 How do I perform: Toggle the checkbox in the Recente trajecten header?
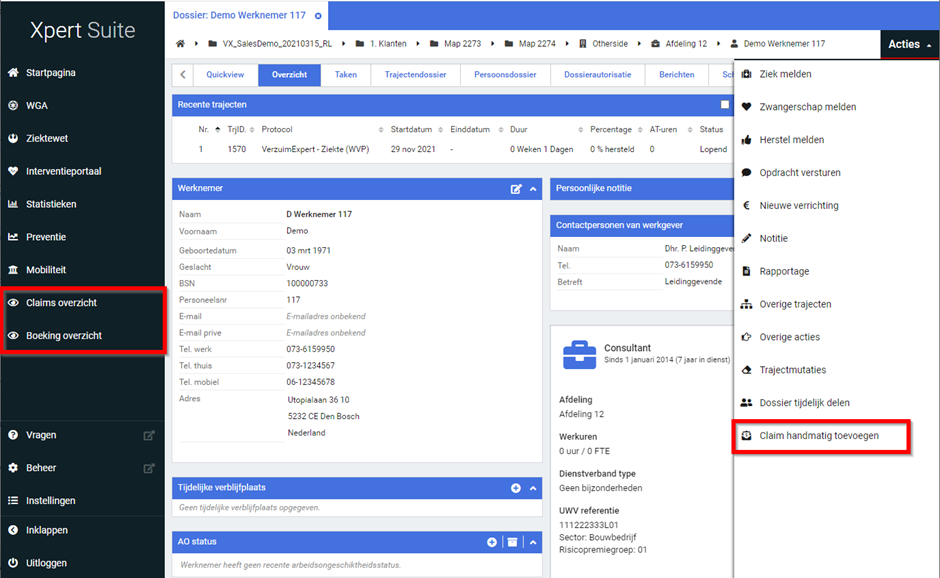(725, 104)
